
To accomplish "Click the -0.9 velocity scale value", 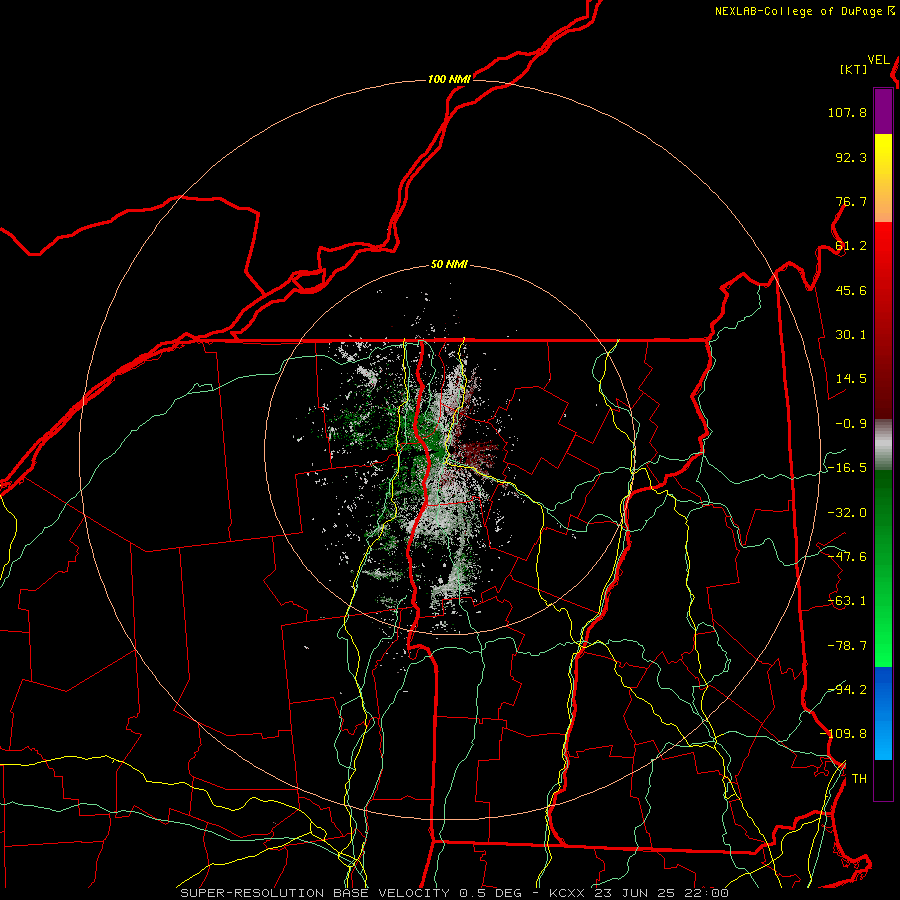I will 851,424.
